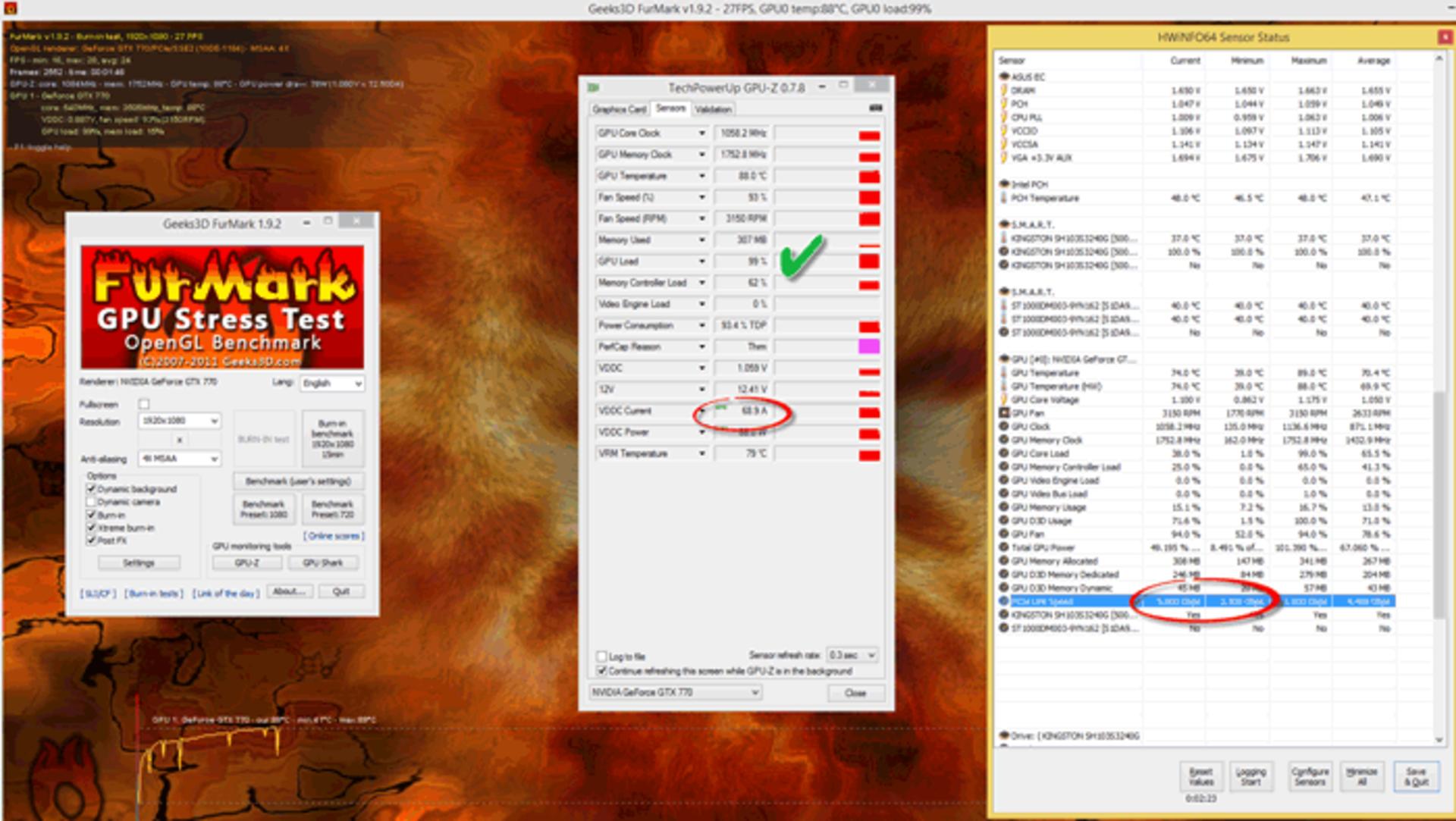Click the magenta PerfCap Reason bar
The height and width of the screenshot is (821, 1456).
[x=868, y=346]
